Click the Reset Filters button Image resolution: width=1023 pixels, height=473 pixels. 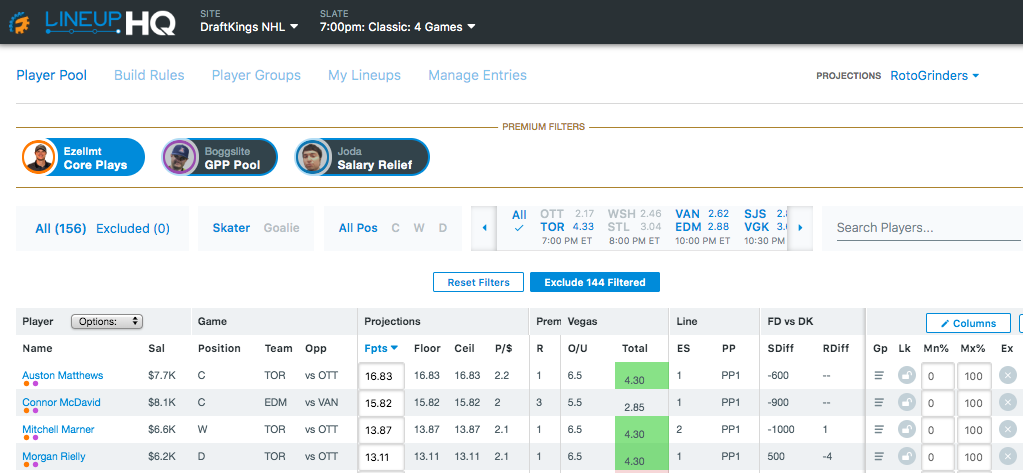(x=478, y=282)
